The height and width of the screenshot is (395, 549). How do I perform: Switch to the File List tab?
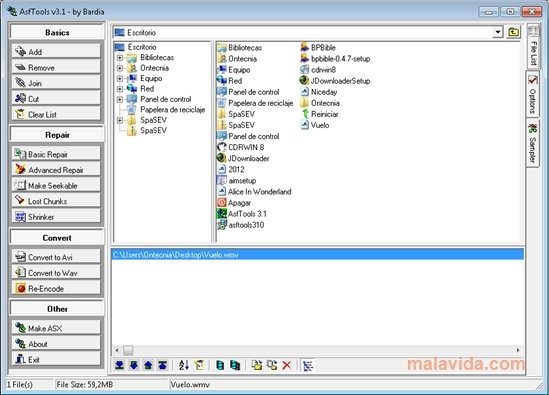[533, 46]
